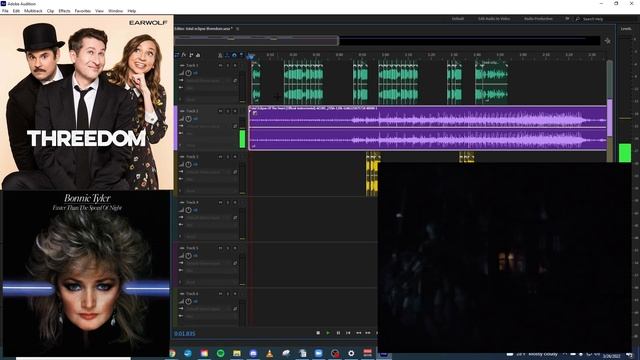The image size is (640, 360).
Task: Click the Search Help field
Action: [593, 19]
